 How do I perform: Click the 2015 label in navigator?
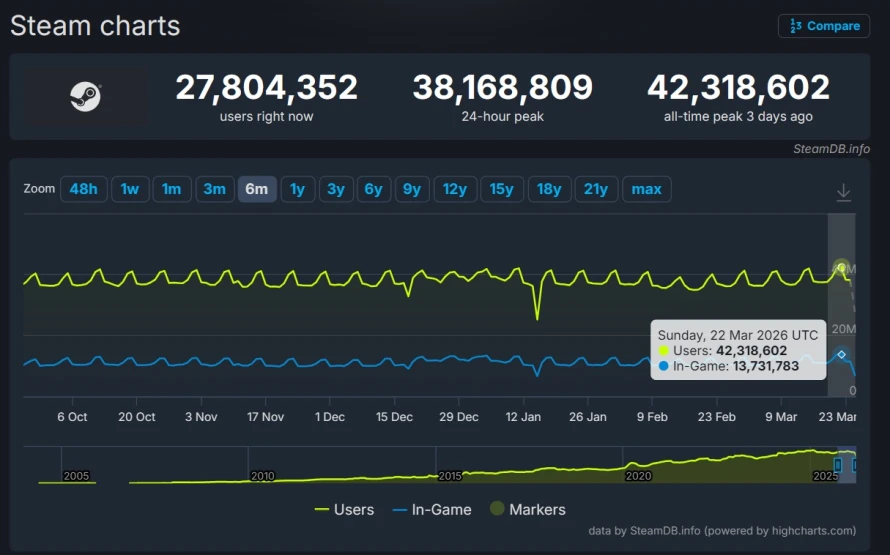tap(450, 476)
